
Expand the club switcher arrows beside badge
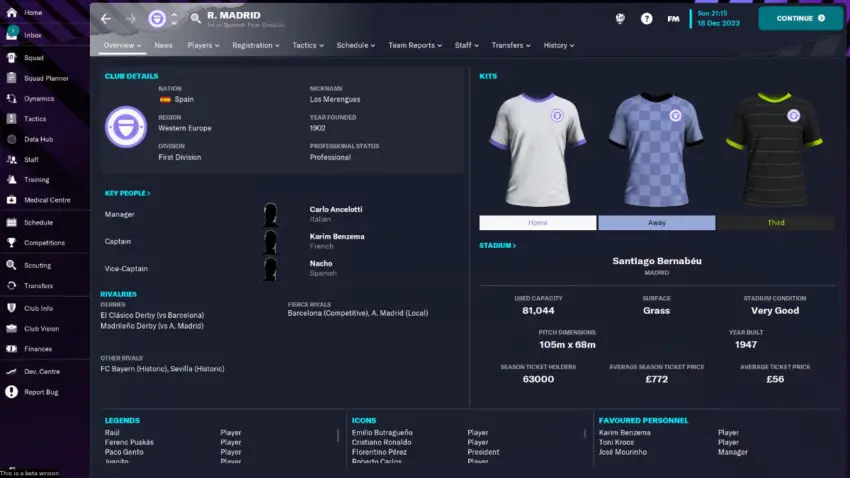tap(174, 19)
